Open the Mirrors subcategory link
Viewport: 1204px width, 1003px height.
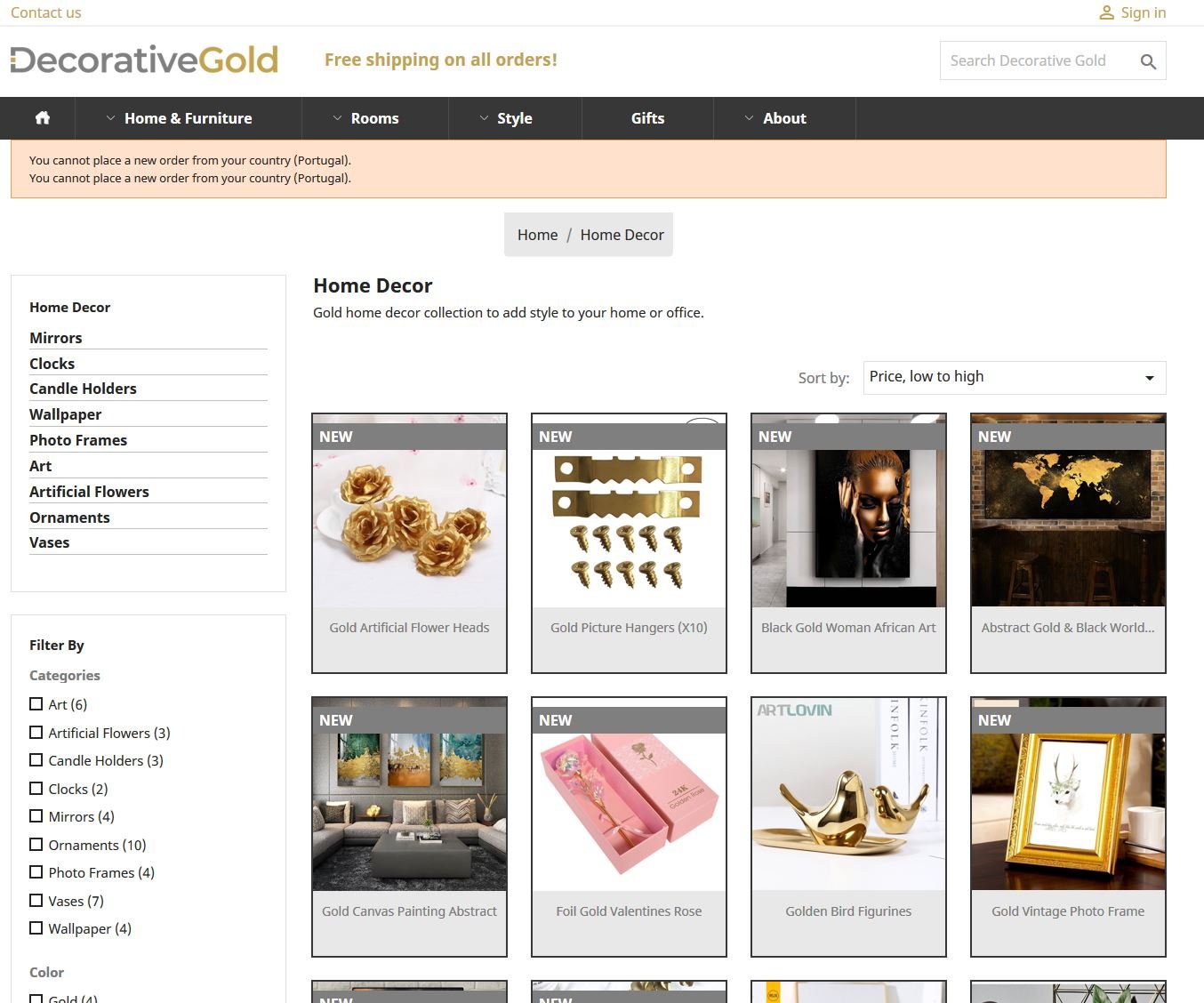(55, 338)
